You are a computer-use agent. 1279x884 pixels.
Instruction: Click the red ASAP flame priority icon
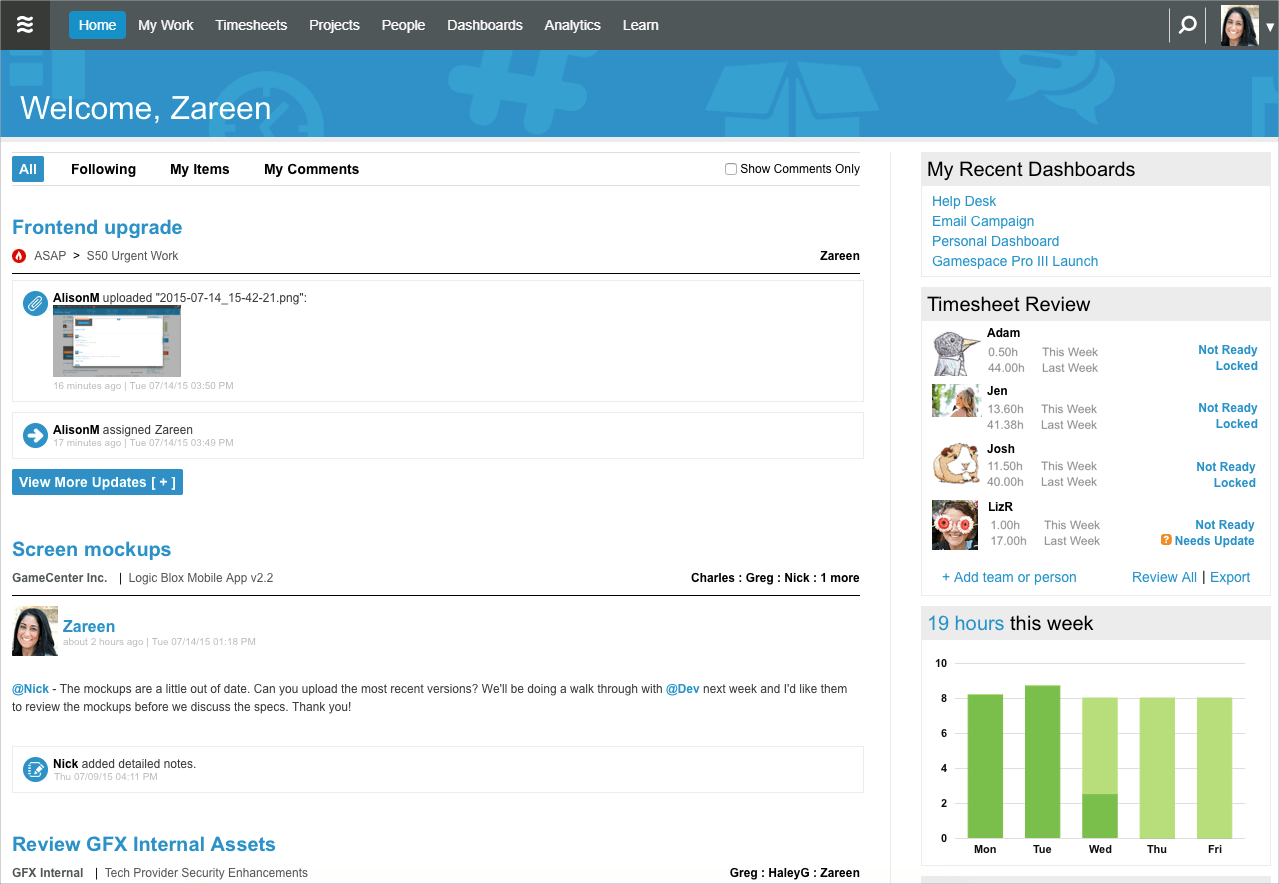[x=19, y=256]
